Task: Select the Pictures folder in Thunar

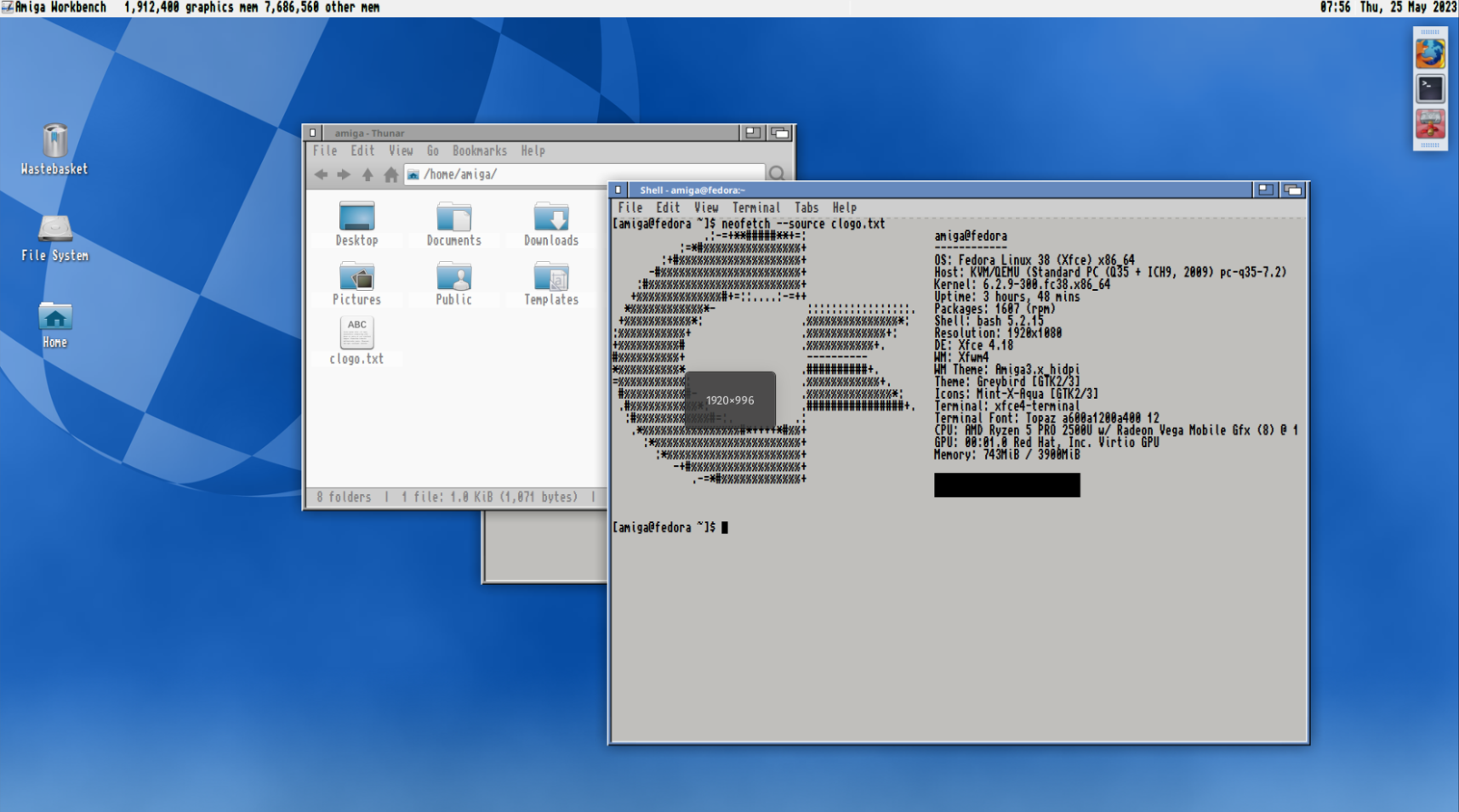Action: pyautogui.click(x=356, y=283)
